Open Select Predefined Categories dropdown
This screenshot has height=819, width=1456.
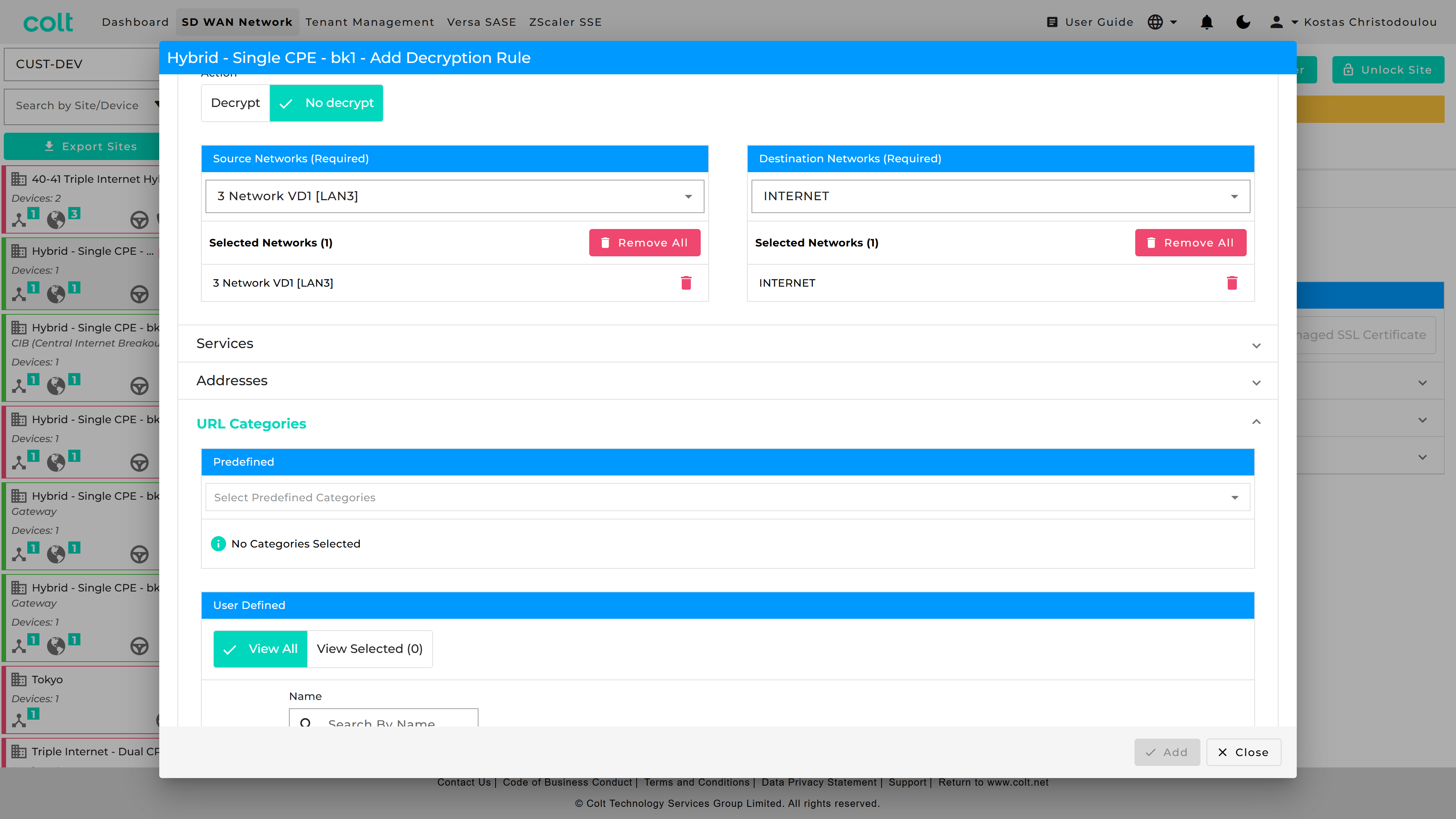(728, 497)
